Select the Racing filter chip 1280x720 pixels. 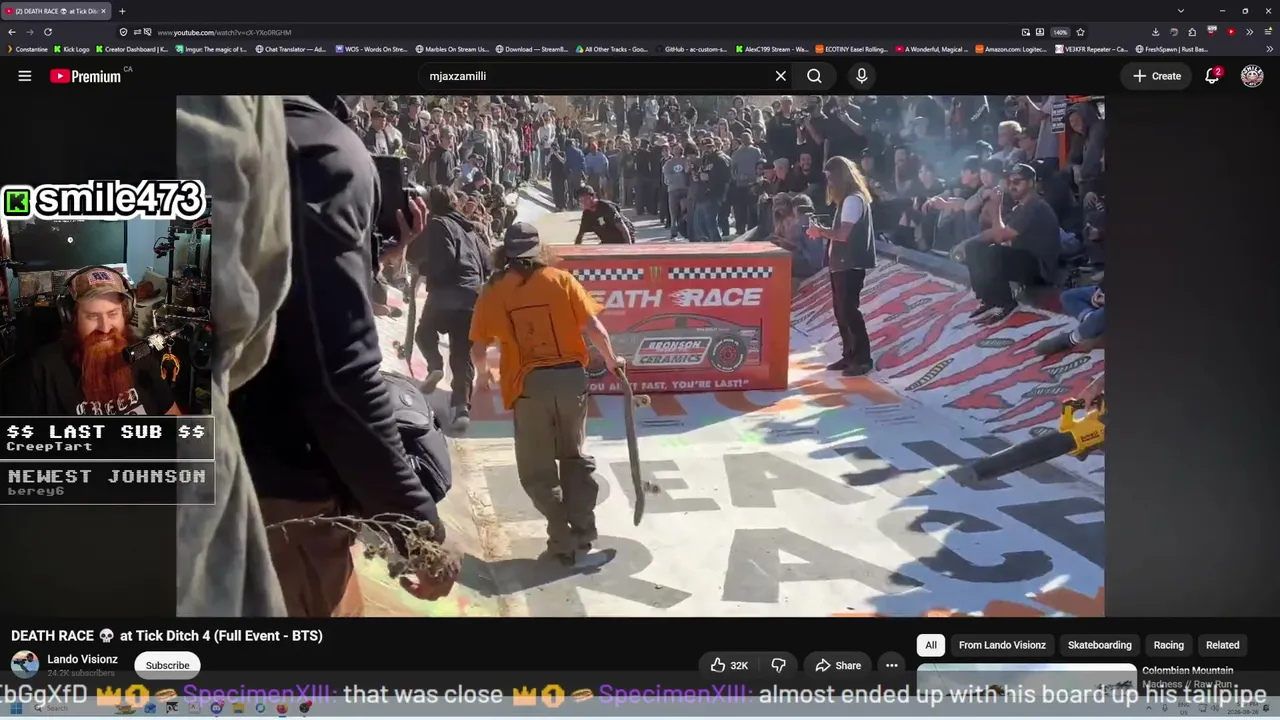pos(1168,645)
